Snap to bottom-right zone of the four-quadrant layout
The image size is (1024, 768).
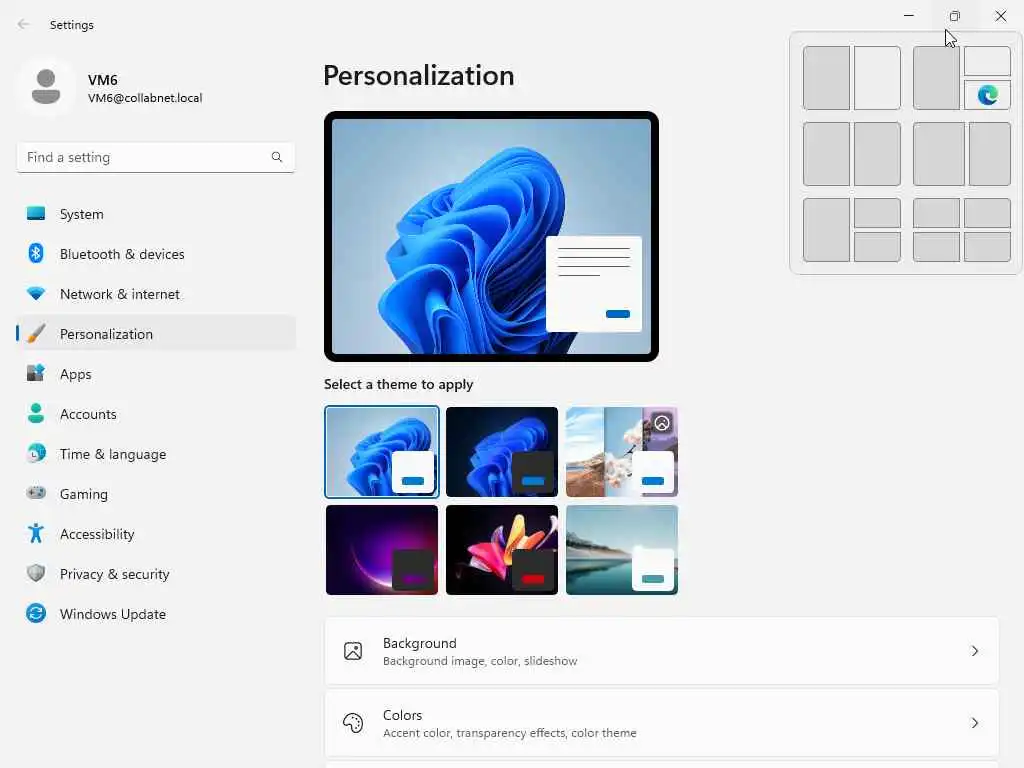(x=987, y=247)
